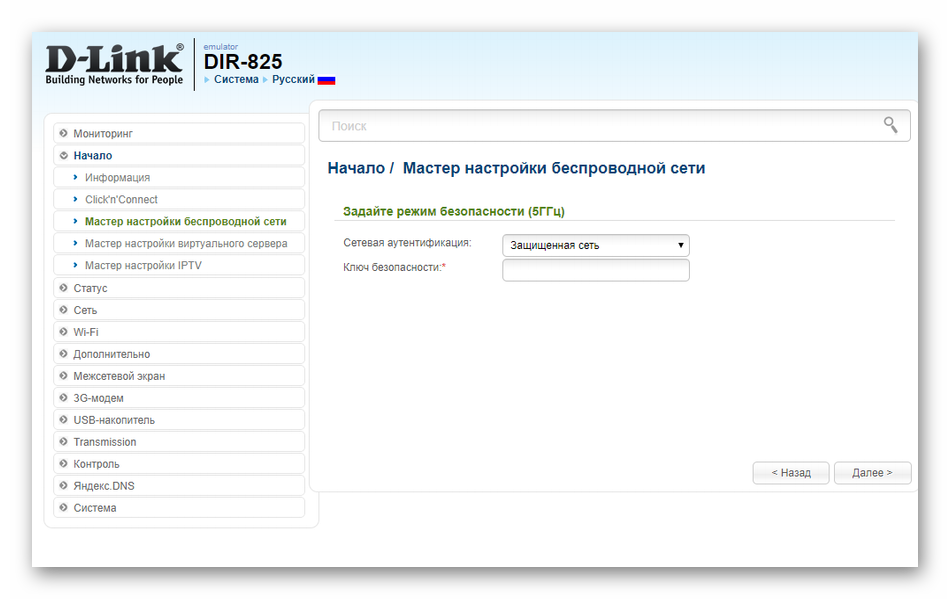Open Мастер настройки виртуального сервера

click(185, 243)
